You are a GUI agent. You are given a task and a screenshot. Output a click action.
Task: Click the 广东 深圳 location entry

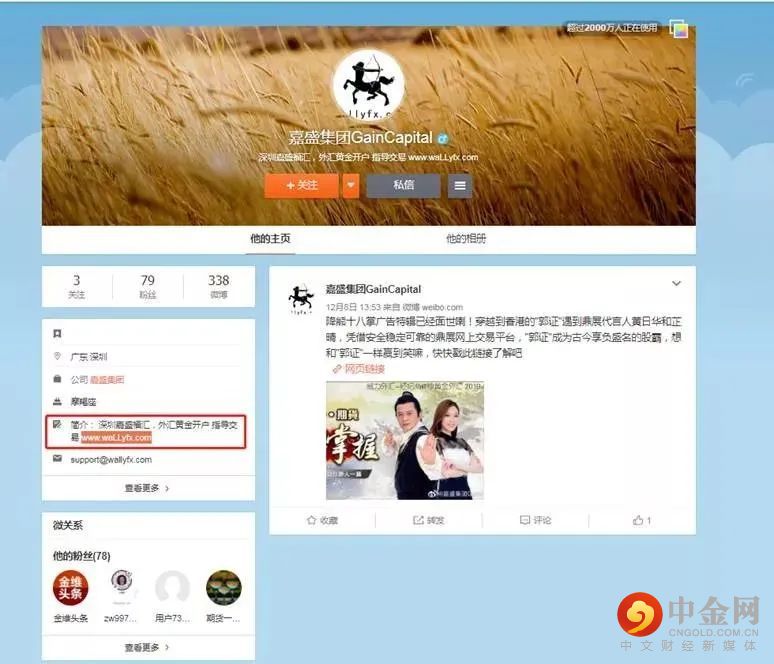pos(89,356)
